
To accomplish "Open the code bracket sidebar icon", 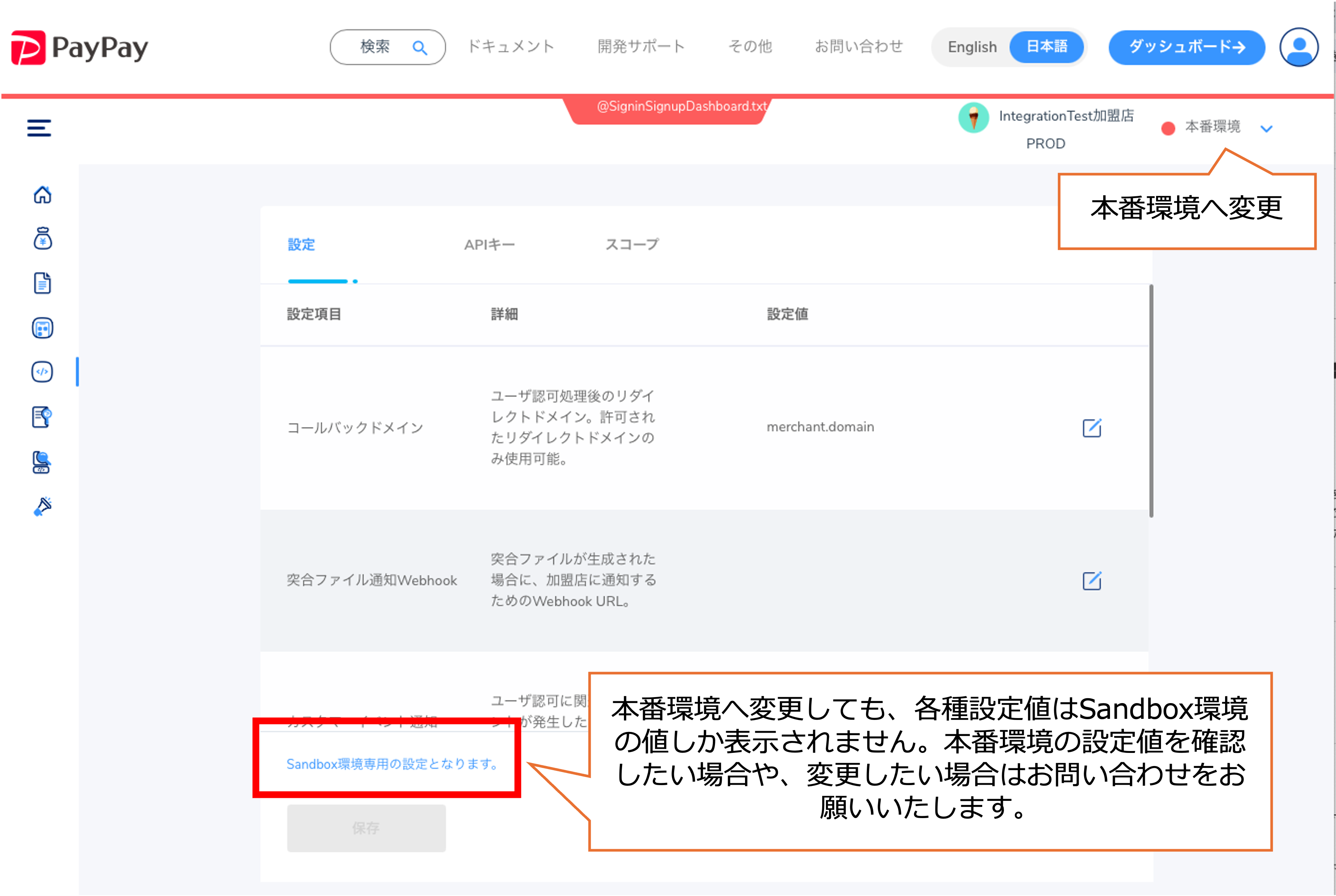I will (x=42, y=372).
